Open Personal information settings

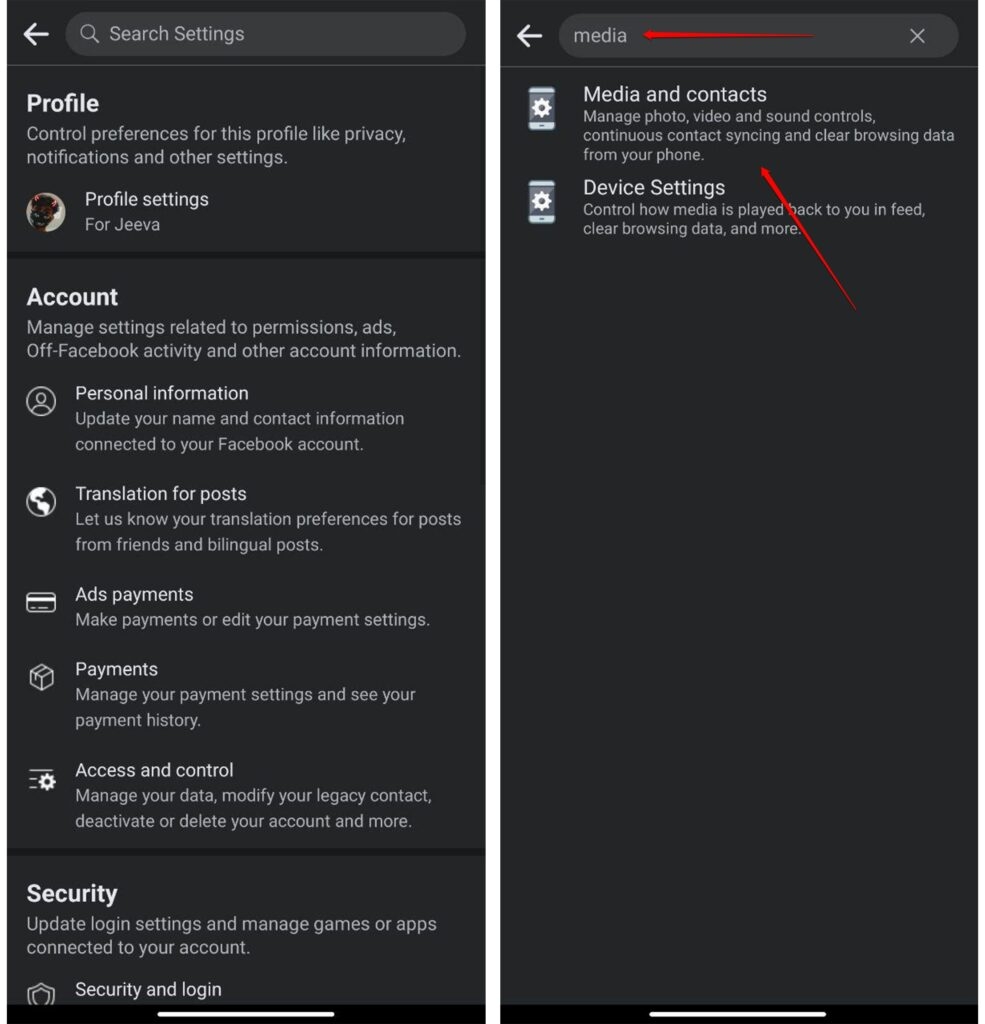click(x=246, y=419)
